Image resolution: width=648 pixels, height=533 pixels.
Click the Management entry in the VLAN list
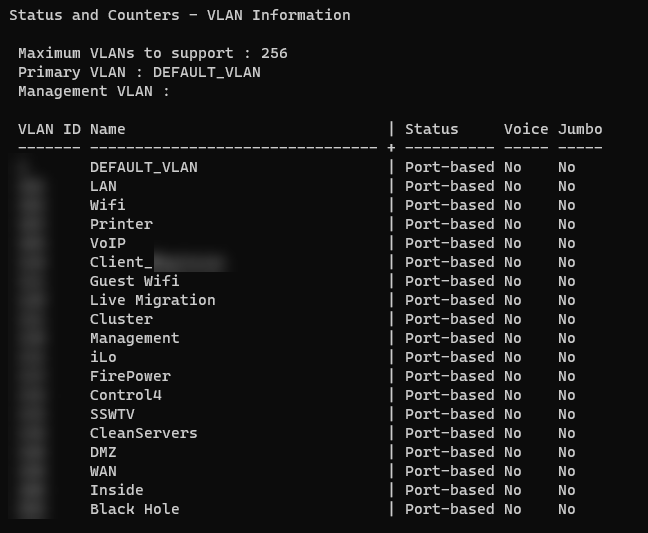(134, 338)
